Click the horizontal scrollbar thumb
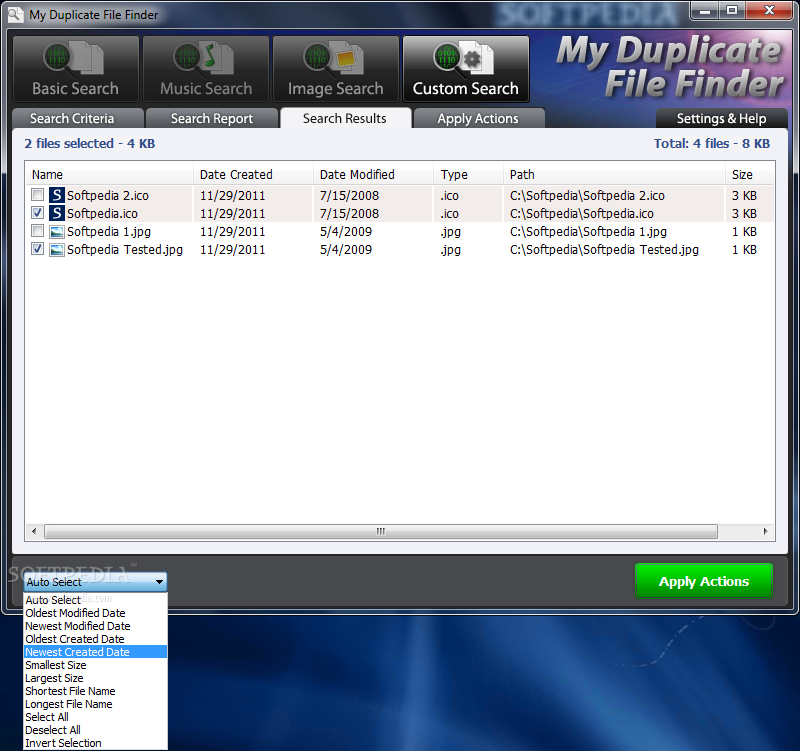 (x=381, y=531)
